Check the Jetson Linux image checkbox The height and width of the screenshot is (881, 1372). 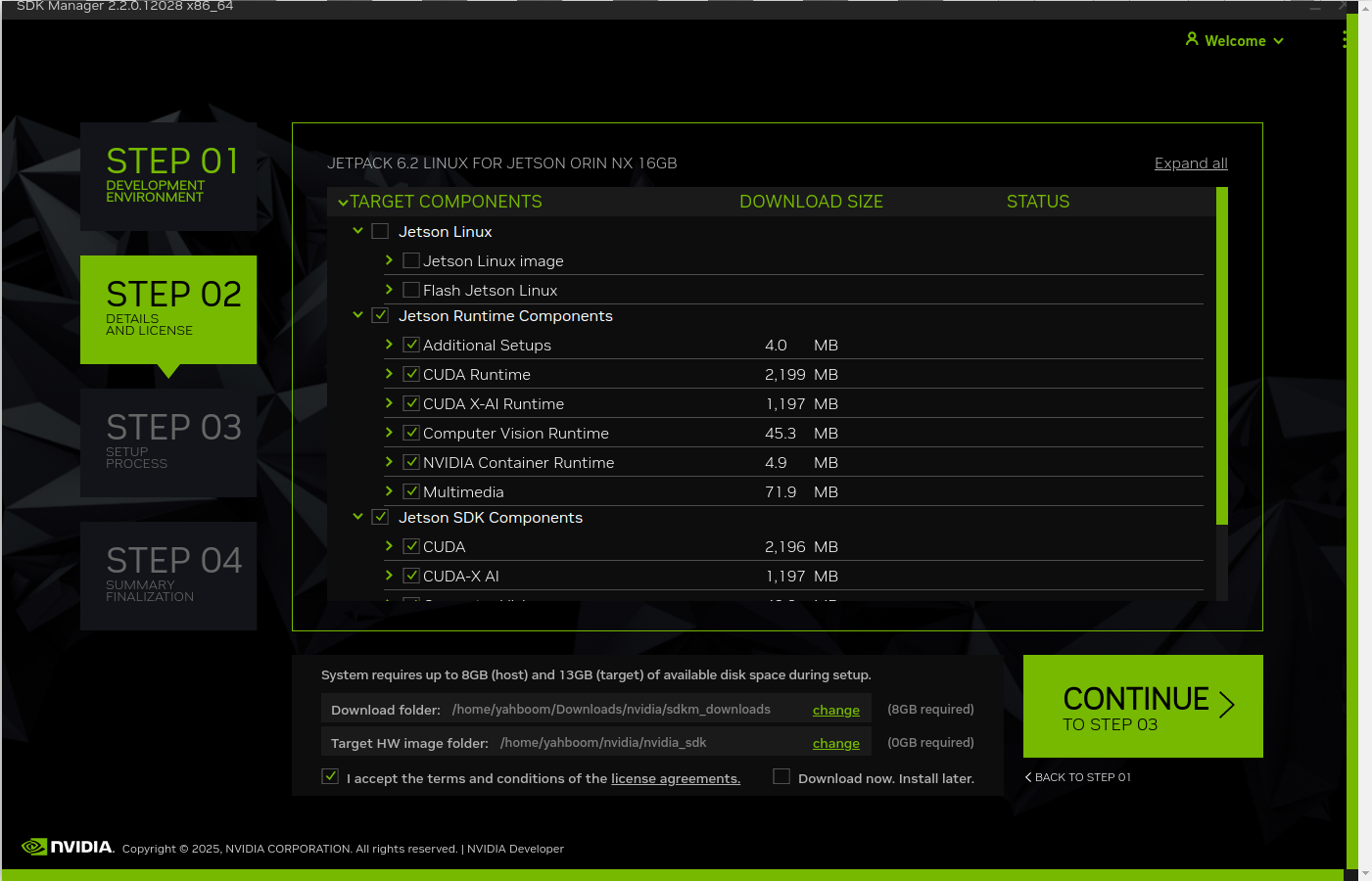411,260
